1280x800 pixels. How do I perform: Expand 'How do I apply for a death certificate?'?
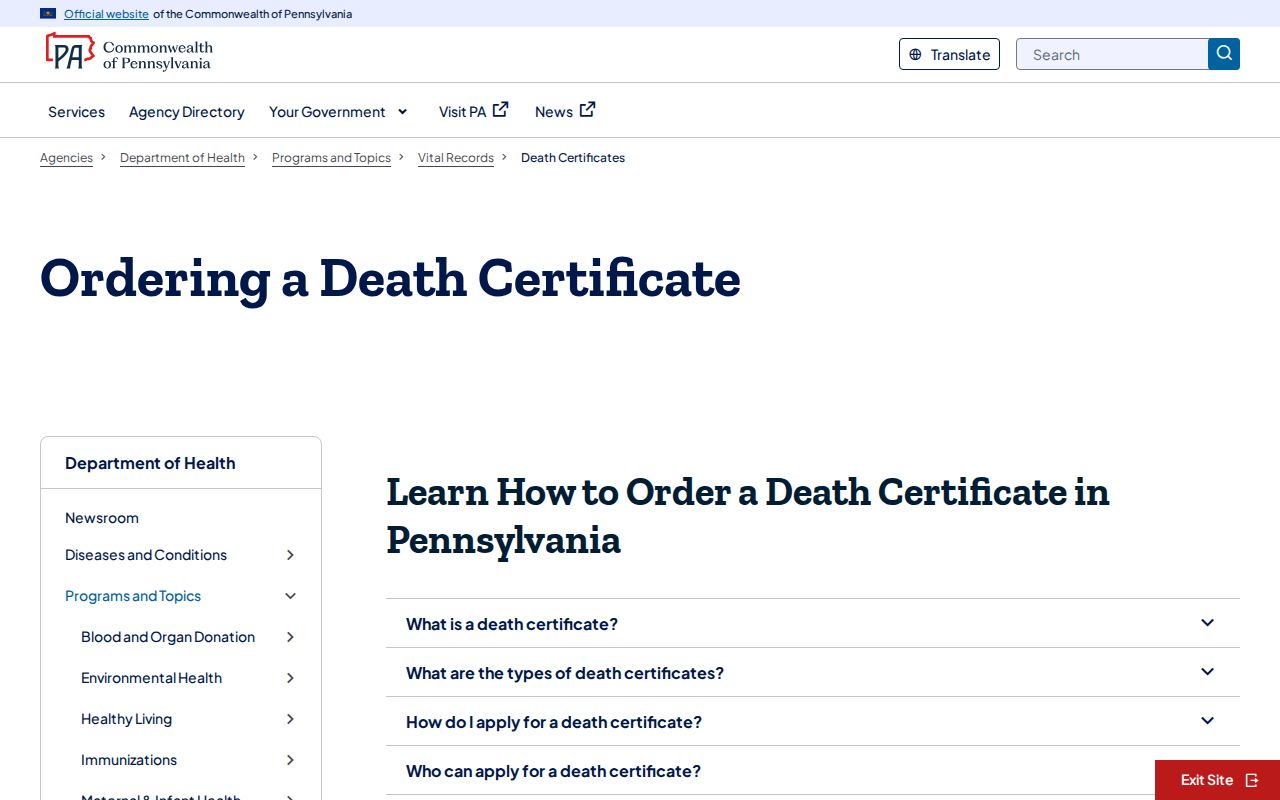(x=813, y=721)
